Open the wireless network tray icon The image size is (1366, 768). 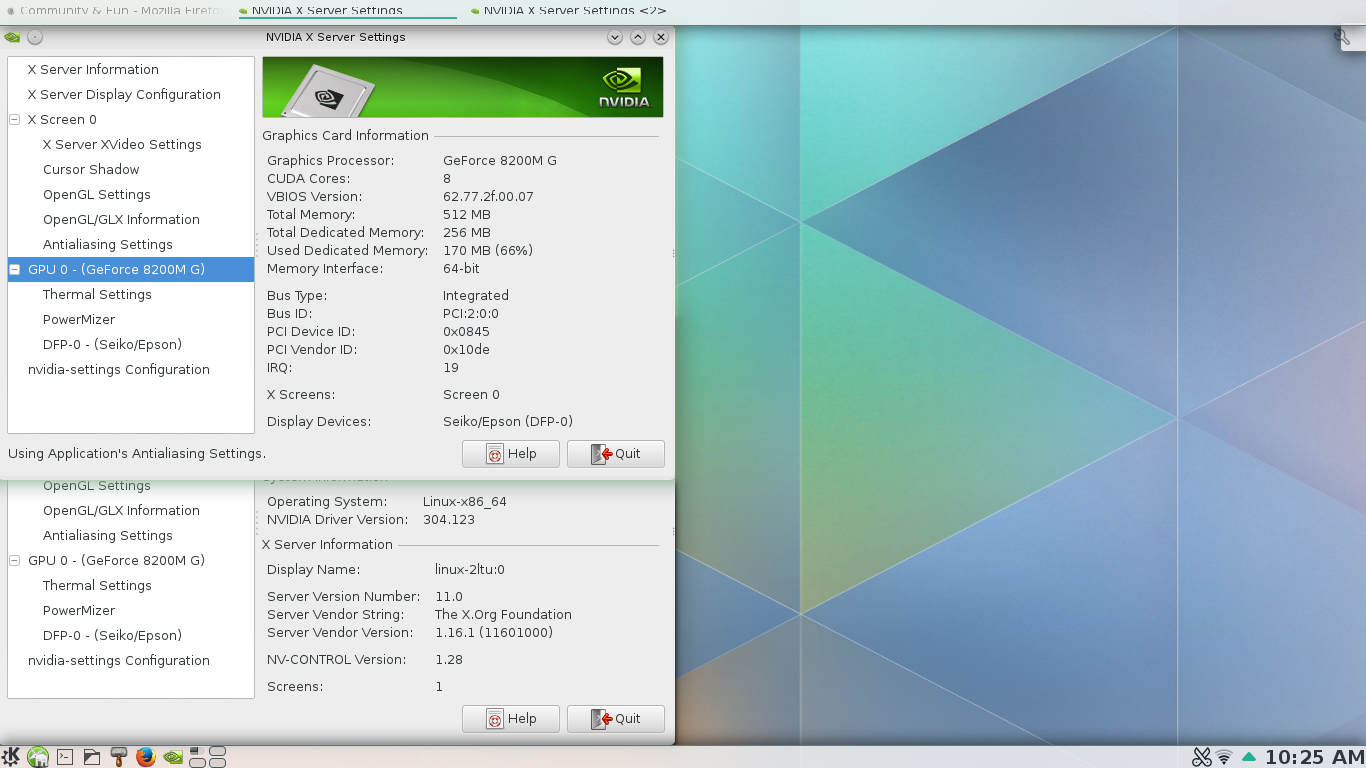coord(1224,758)
